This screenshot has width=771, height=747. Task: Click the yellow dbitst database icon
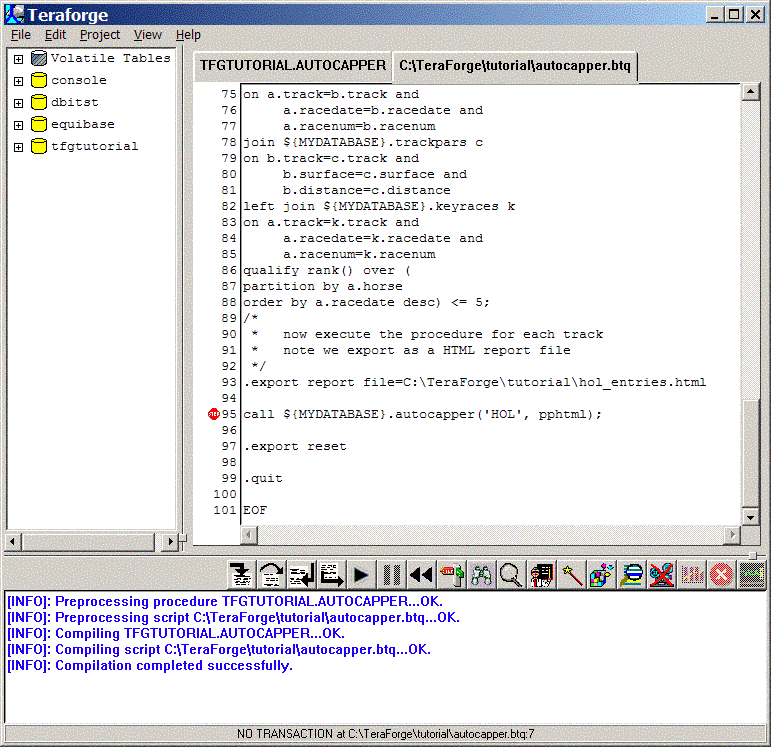click(39, 102)
